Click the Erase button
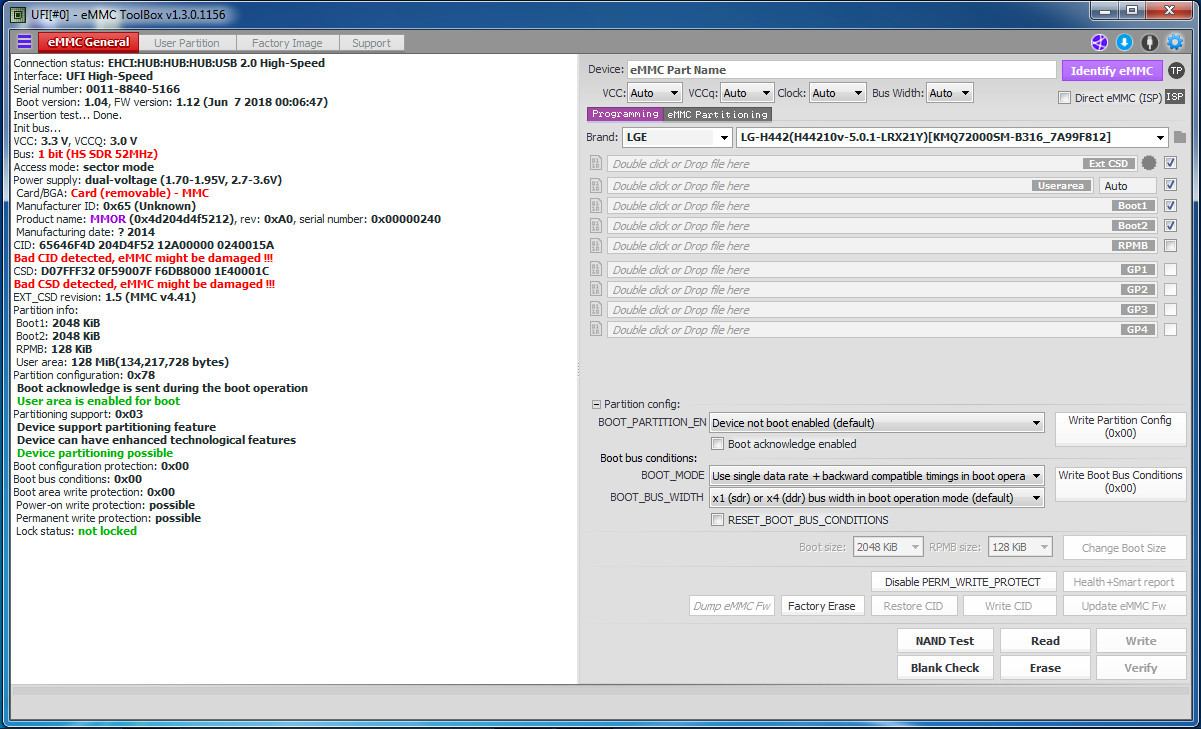Viewport: 1201px width, 729px height. [1045, 668]
